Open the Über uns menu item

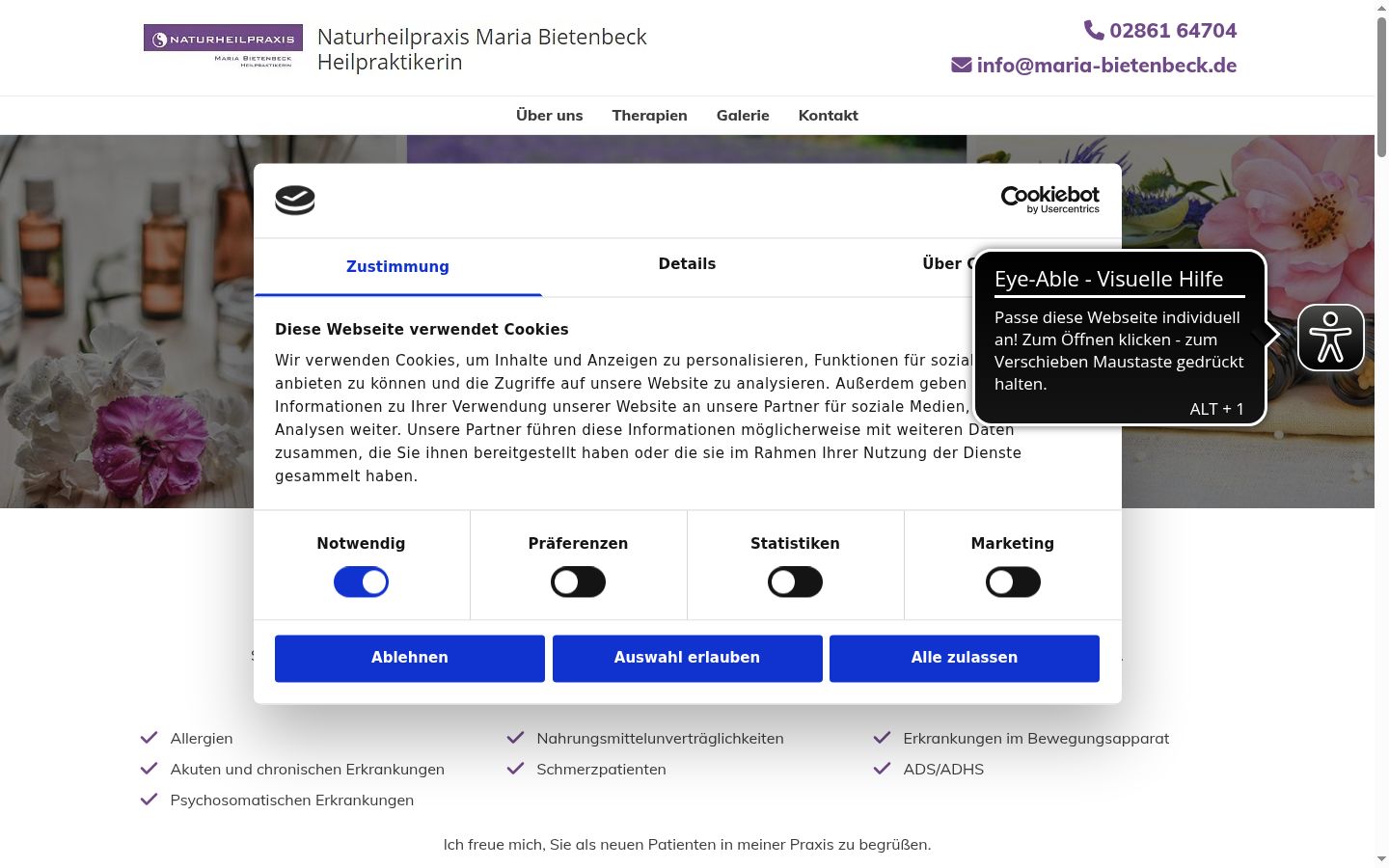coord(550,116)
